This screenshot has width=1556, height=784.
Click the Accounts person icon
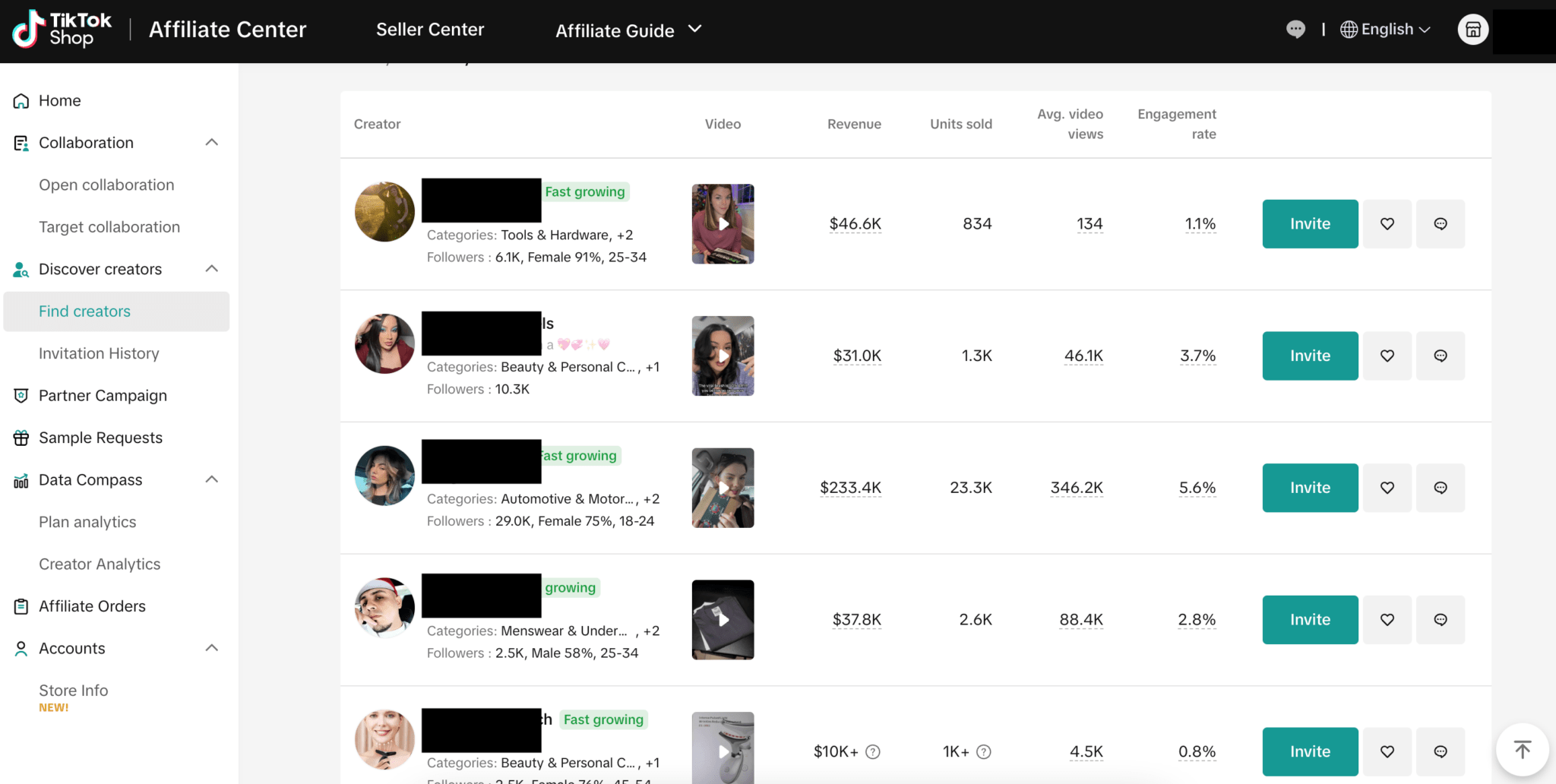point(20,648)
